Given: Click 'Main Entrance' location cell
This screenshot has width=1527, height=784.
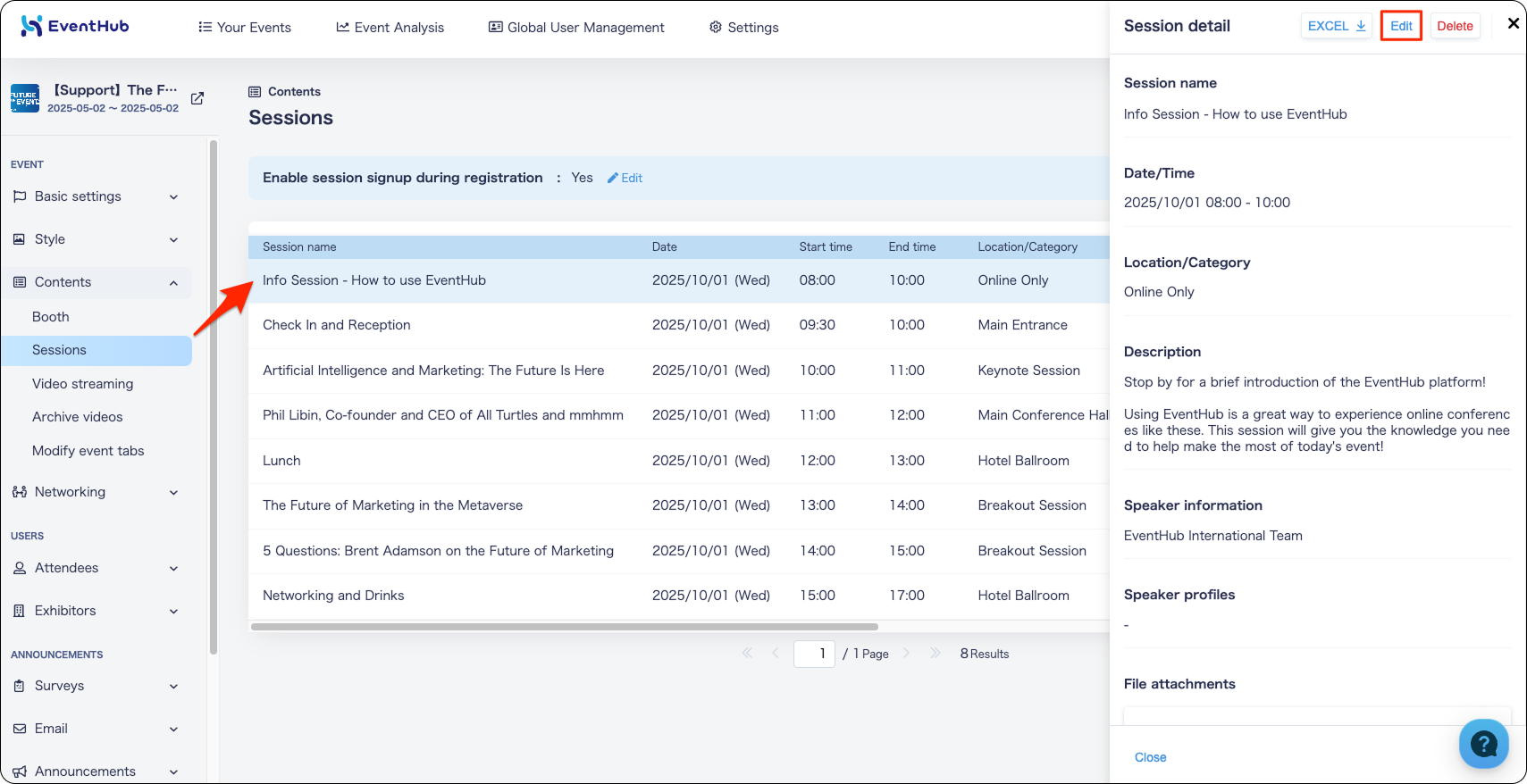Looking at the screenshot, I should [1022, 325].
